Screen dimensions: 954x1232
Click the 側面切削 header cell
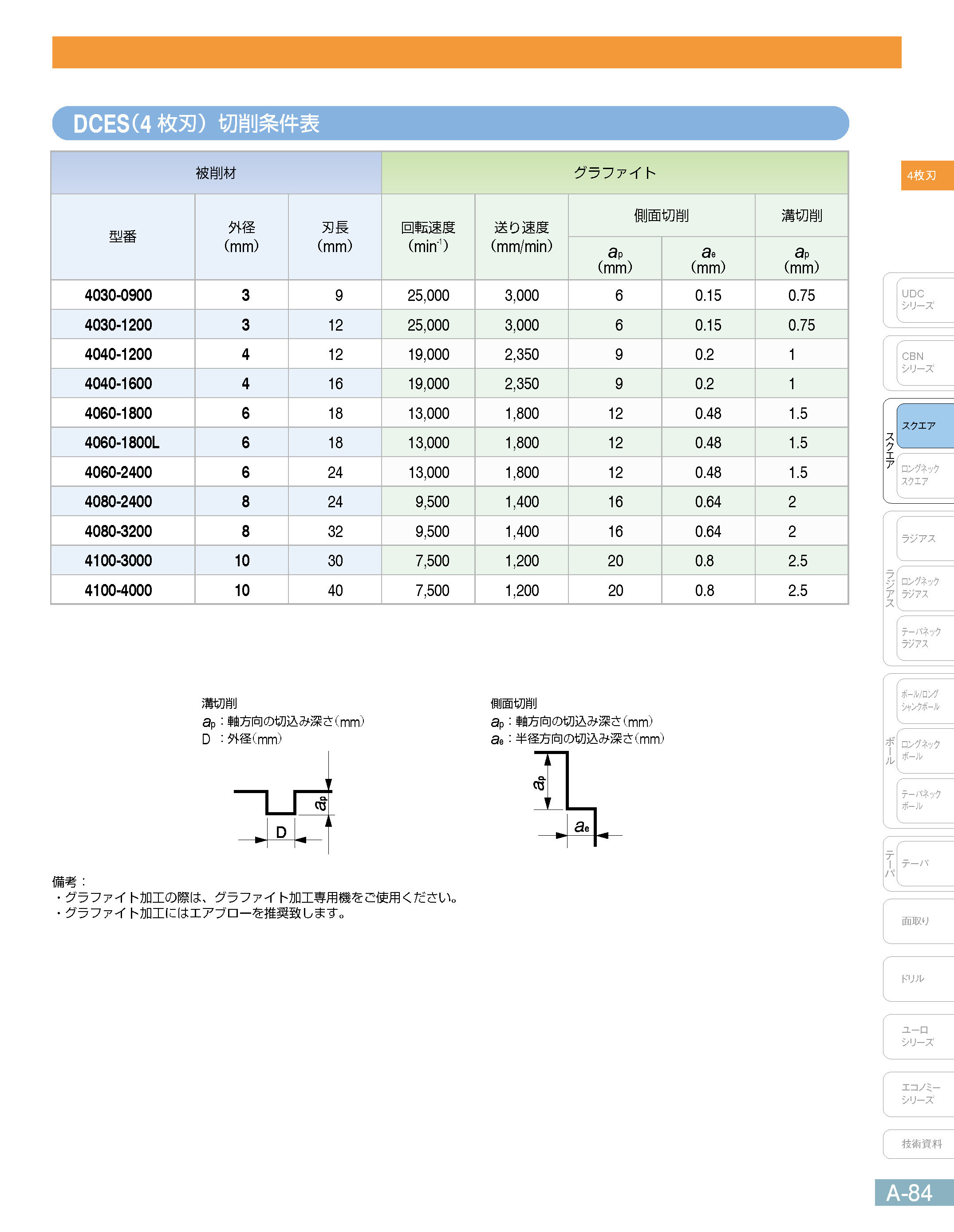[662, 216]
